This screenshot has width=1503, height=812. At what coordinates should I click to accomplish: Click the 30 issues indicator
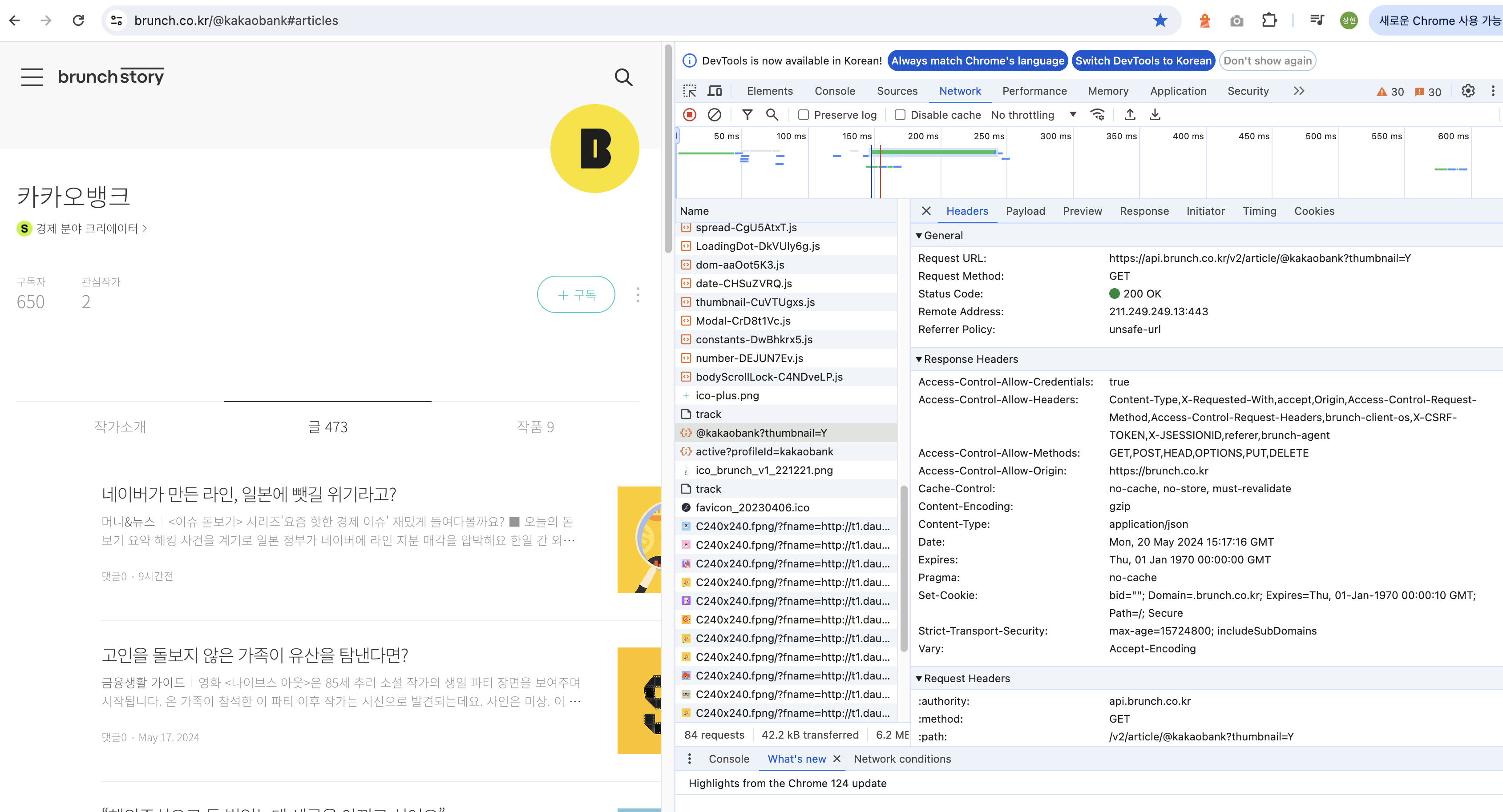[x=1428, y=92]
